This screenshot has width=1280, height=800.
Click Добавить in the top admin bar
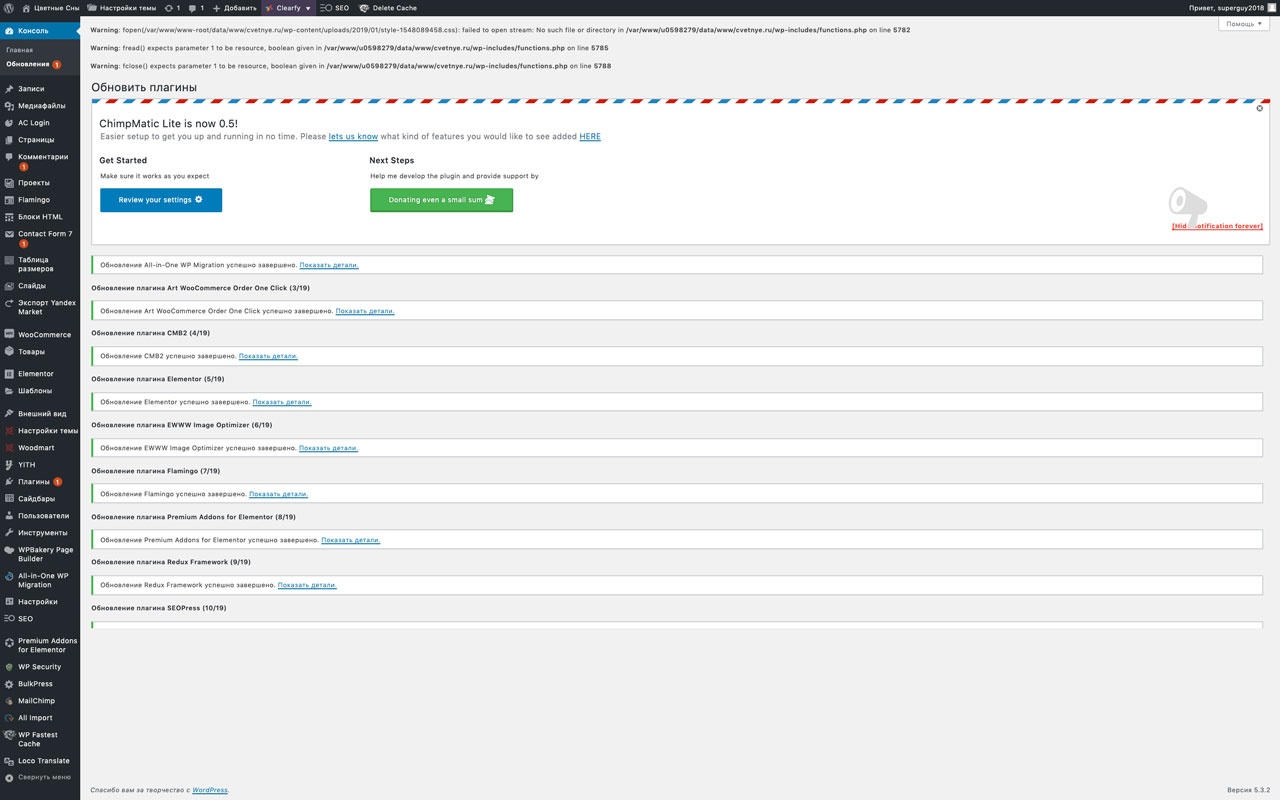pyautogui.click(x=235, y=7)
